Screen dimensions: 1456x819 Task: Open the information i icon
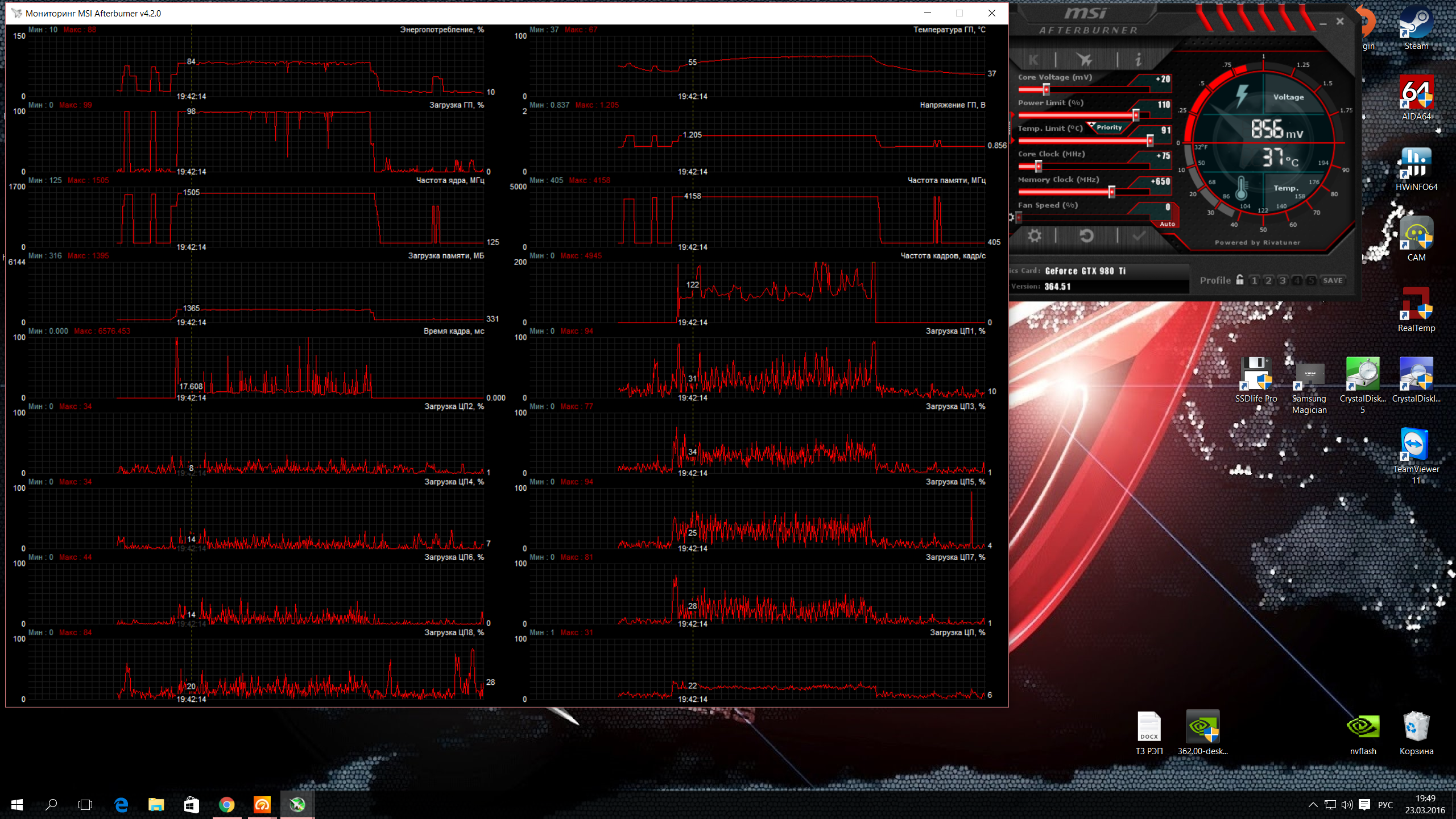(x=1138, y=60)
